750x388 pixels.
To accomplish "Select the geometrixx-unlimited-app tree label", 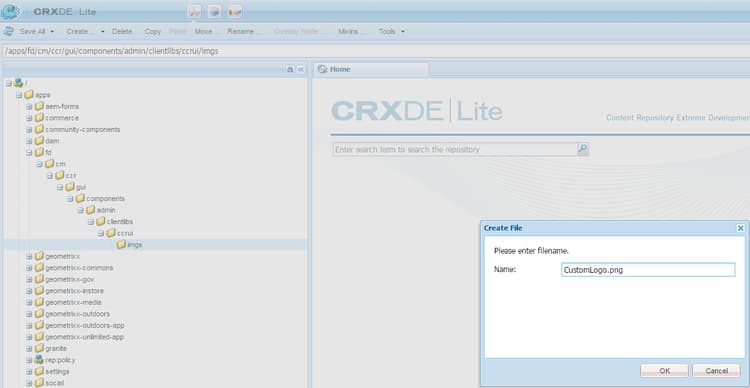I will tap(85, 337).
